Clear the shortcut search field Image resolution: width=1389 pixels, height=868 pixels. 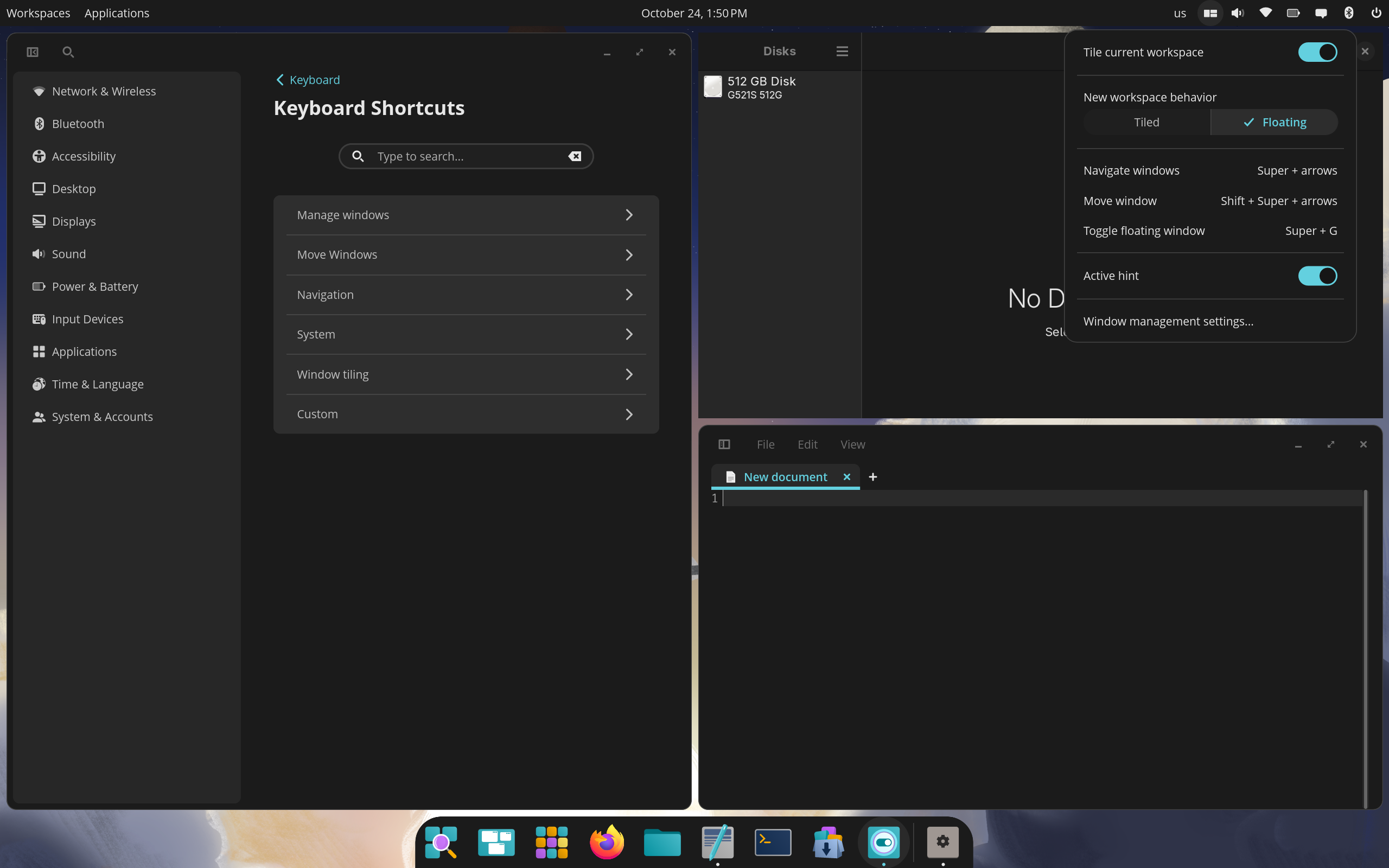point(575,156)
